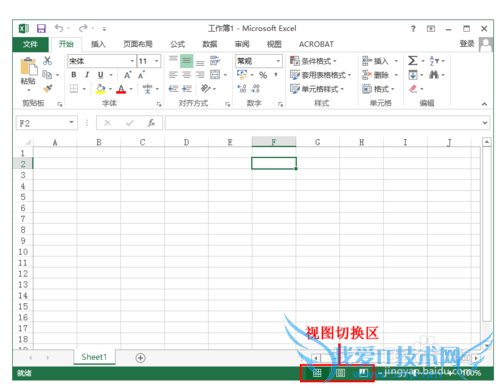Open the 格式 format cells button

coord(378,89)
